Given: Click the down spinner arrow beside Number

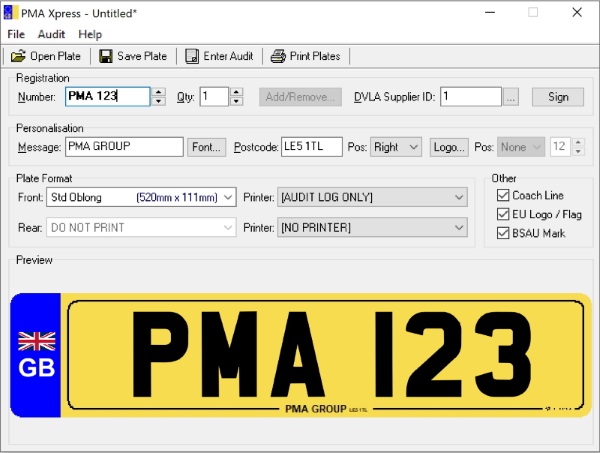Looking at the screenshot, I should click(x=158, y=101).
